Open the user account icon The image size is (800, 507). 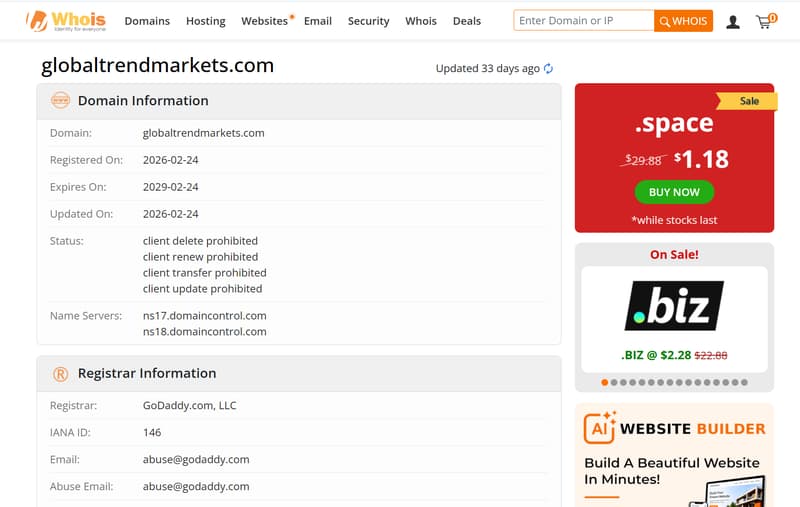coord(733,21)
